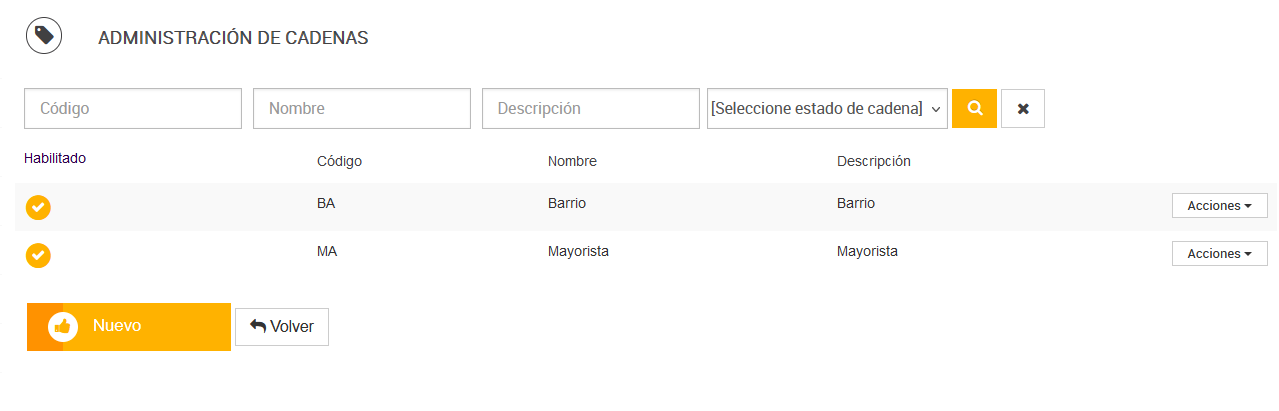
Task: Expand Acciones menu for Mayorista row
Action: tap(1219, 254)
